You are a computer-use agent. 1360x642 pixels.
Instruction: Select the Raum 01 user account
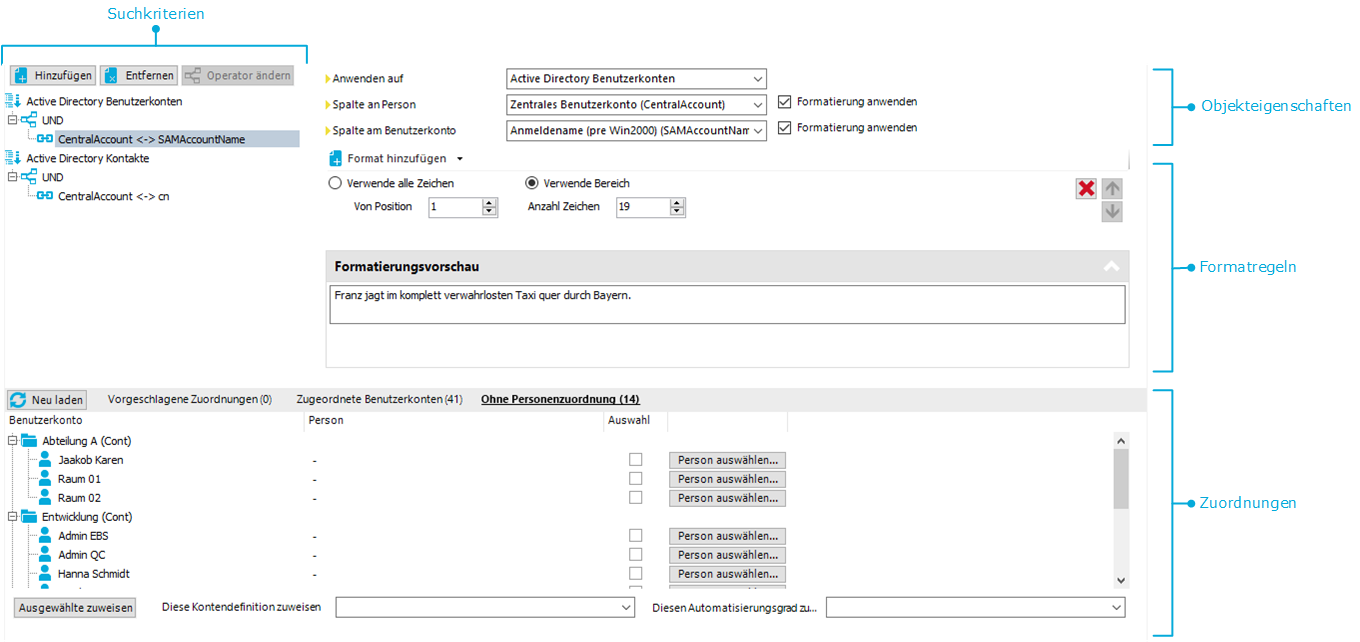pos(79,479)
